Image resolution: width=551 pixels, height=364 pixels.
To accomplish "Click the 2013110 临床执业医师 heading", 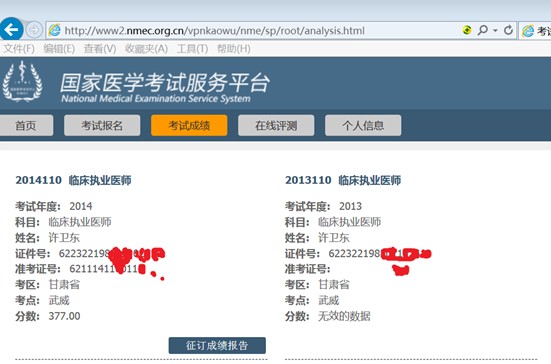I will (343, 180).
